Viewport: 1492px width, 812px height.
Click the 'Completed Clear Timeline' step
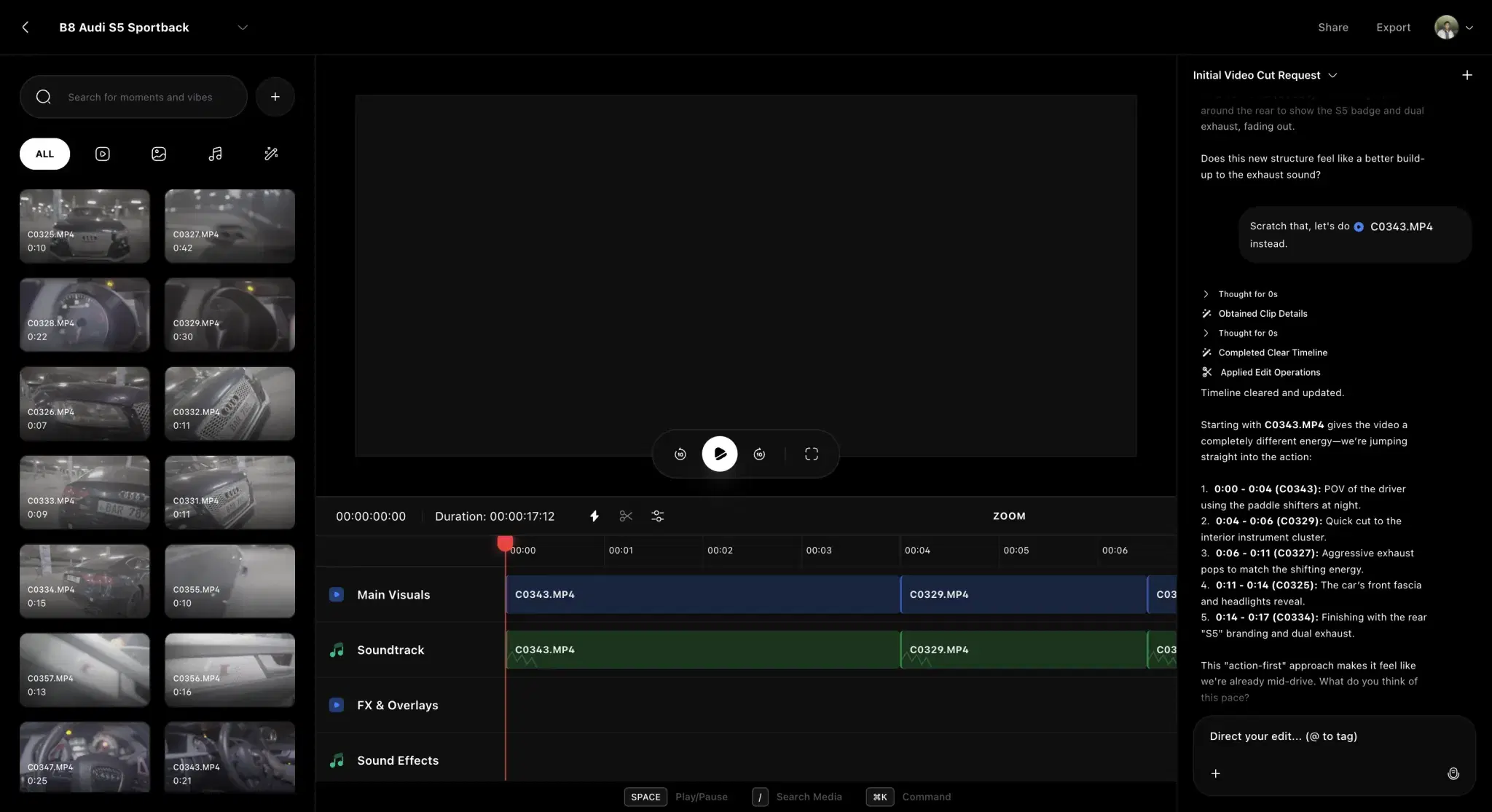tap(1265, 352)
